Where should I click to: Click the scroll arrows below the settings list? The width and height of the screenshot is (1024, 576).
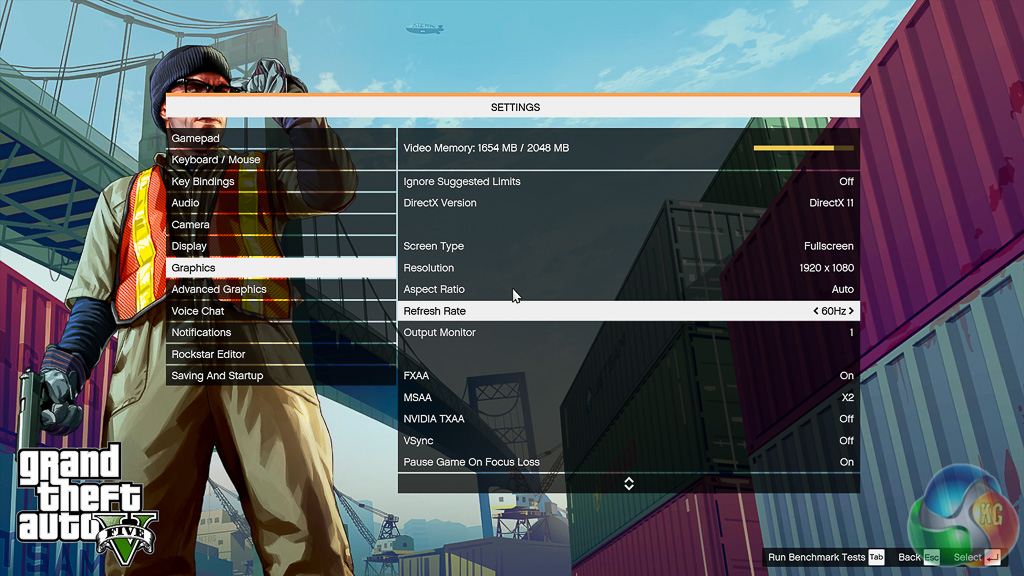pyautogui.click(x=629, y=483)
